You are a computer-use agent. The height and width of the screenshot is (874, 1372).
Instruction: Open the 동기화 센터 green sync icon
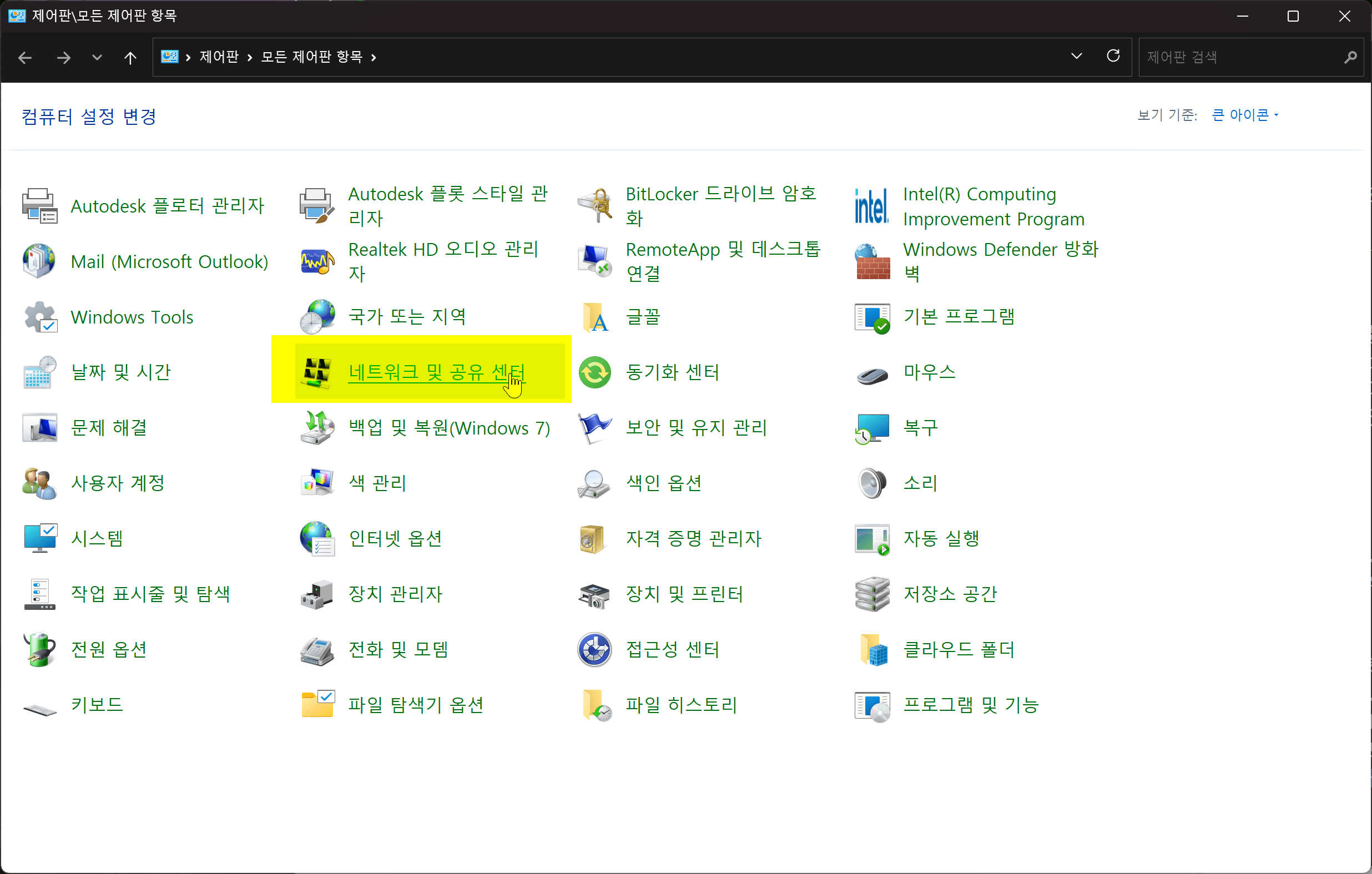594,372
